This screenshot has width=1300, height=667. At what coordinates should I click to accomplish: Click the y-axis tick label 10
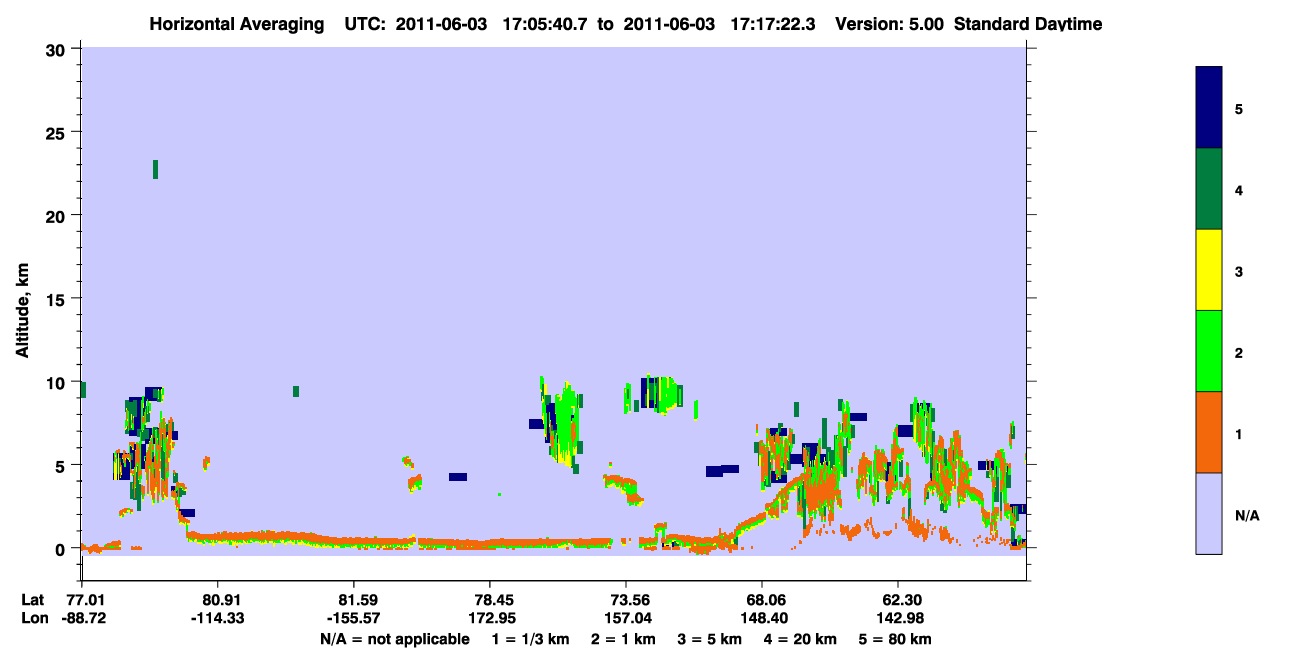(x=58, y=382)
